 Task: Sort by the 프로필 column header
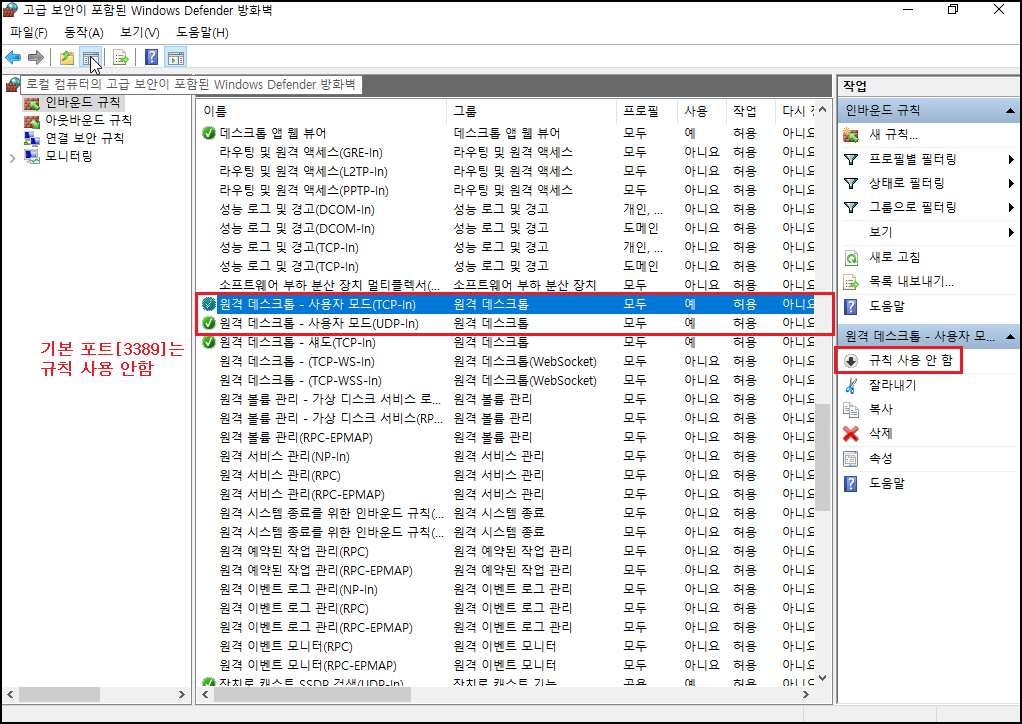(647, 111)
